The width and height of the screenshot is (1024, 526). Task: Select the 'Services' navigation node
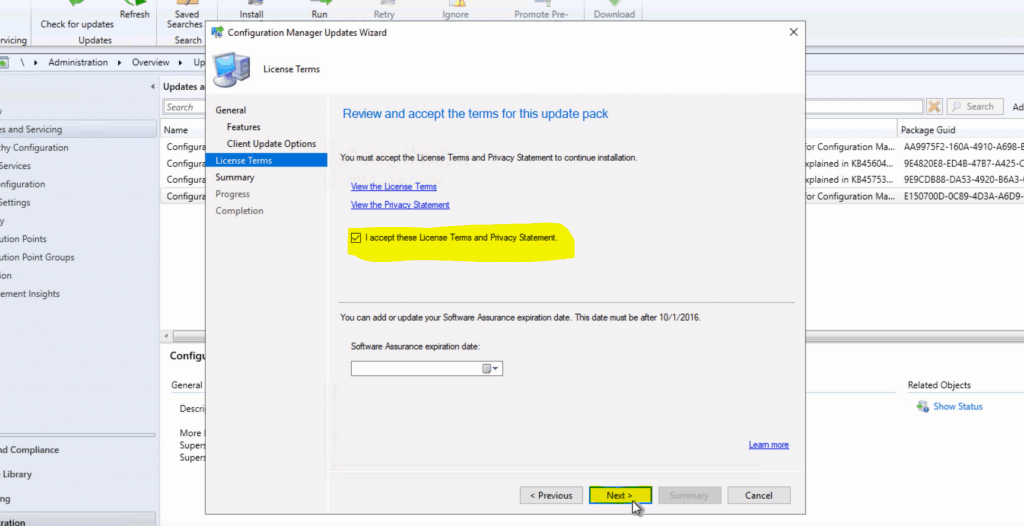(16, 166)
